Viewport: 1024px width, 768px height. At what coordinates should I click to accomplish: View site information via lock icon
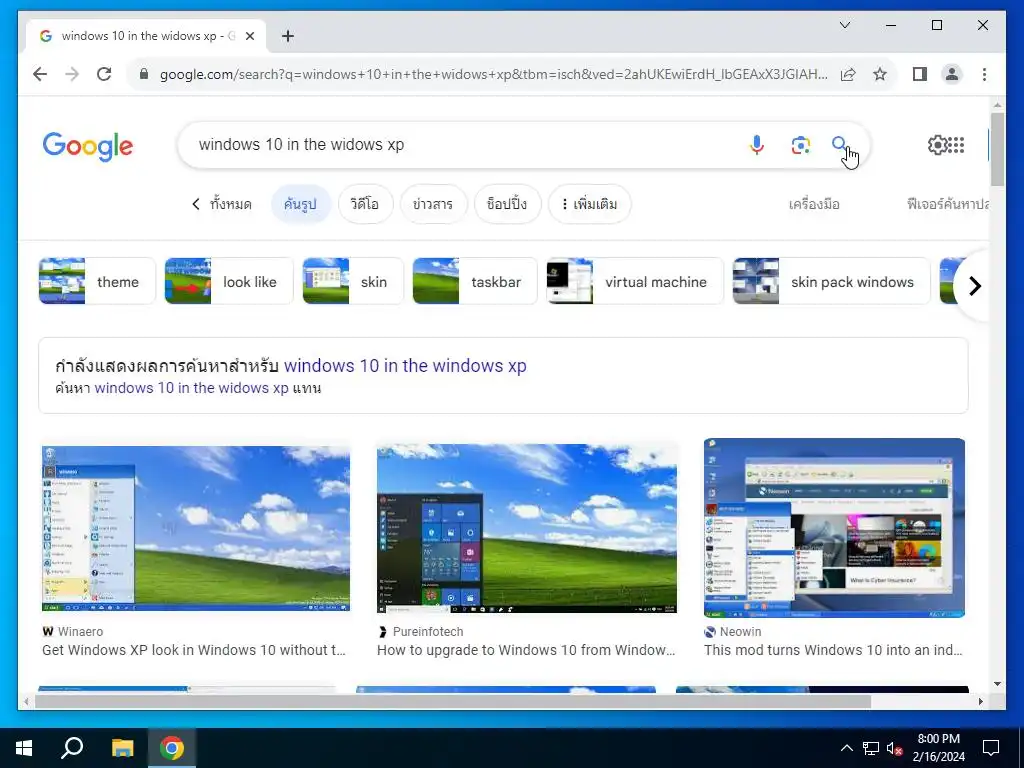[x=144, y=74]
